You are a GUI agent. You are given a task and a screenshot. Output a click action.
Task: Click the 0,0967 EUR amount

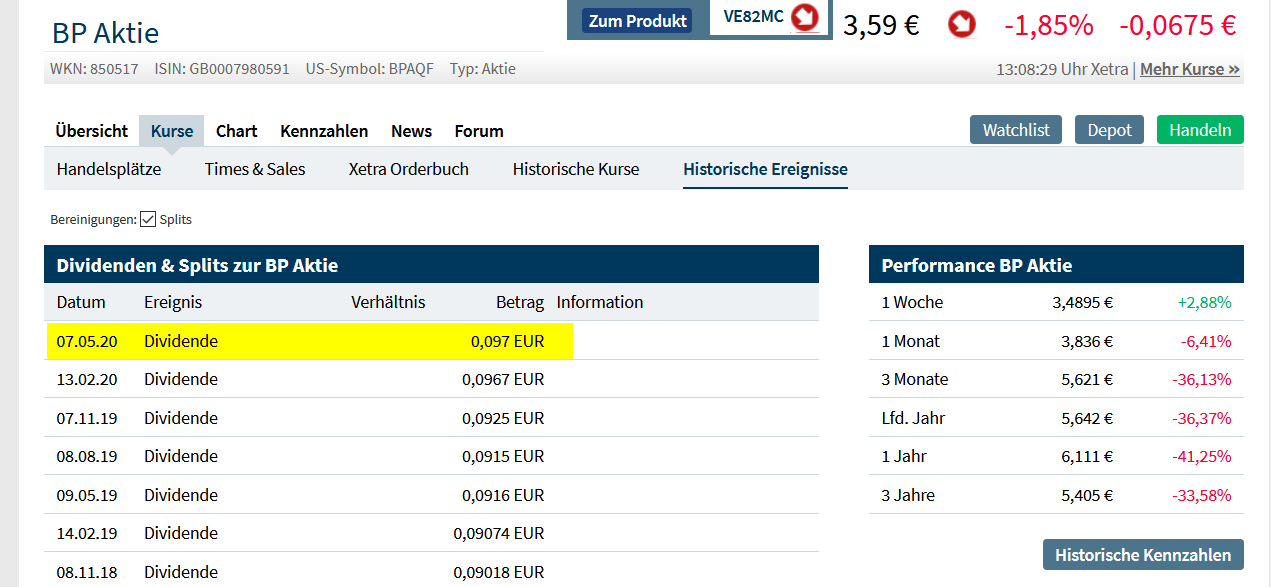click(503, 379)
